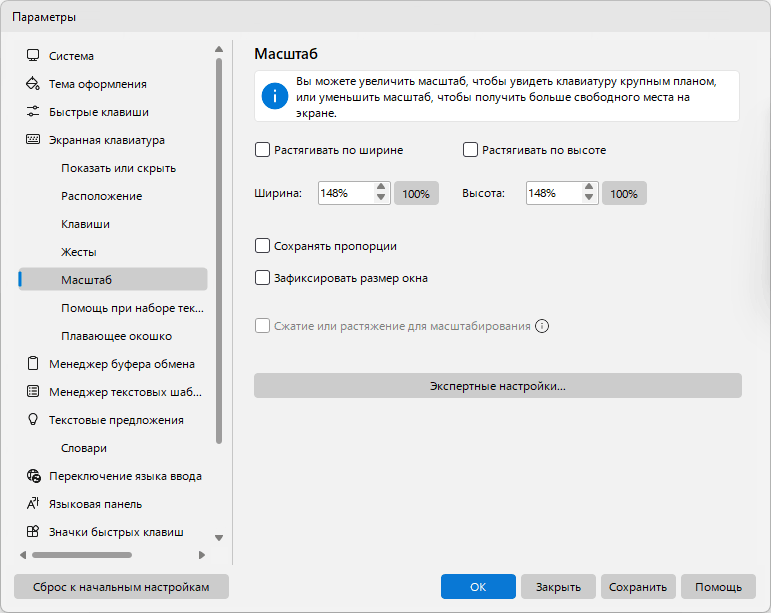Image resolution: width=771 pixels, height=613 pixels.
Task: Open Расположение settings page
Action: pyautogui.click(x=113, y=196)
